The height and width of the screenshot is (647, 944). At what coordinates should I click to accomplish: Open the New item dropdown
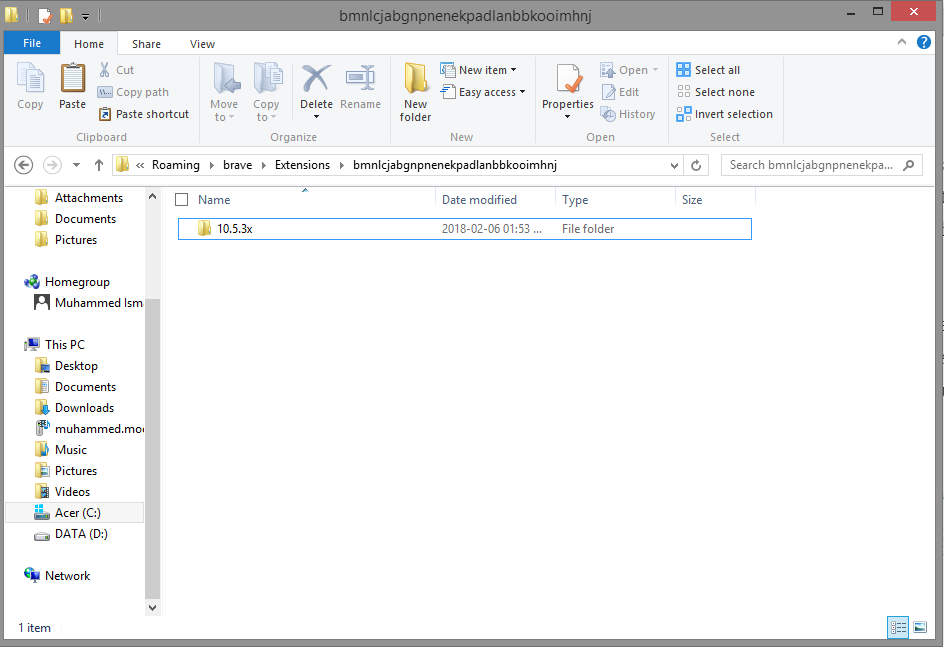click(x=479, y=70)
